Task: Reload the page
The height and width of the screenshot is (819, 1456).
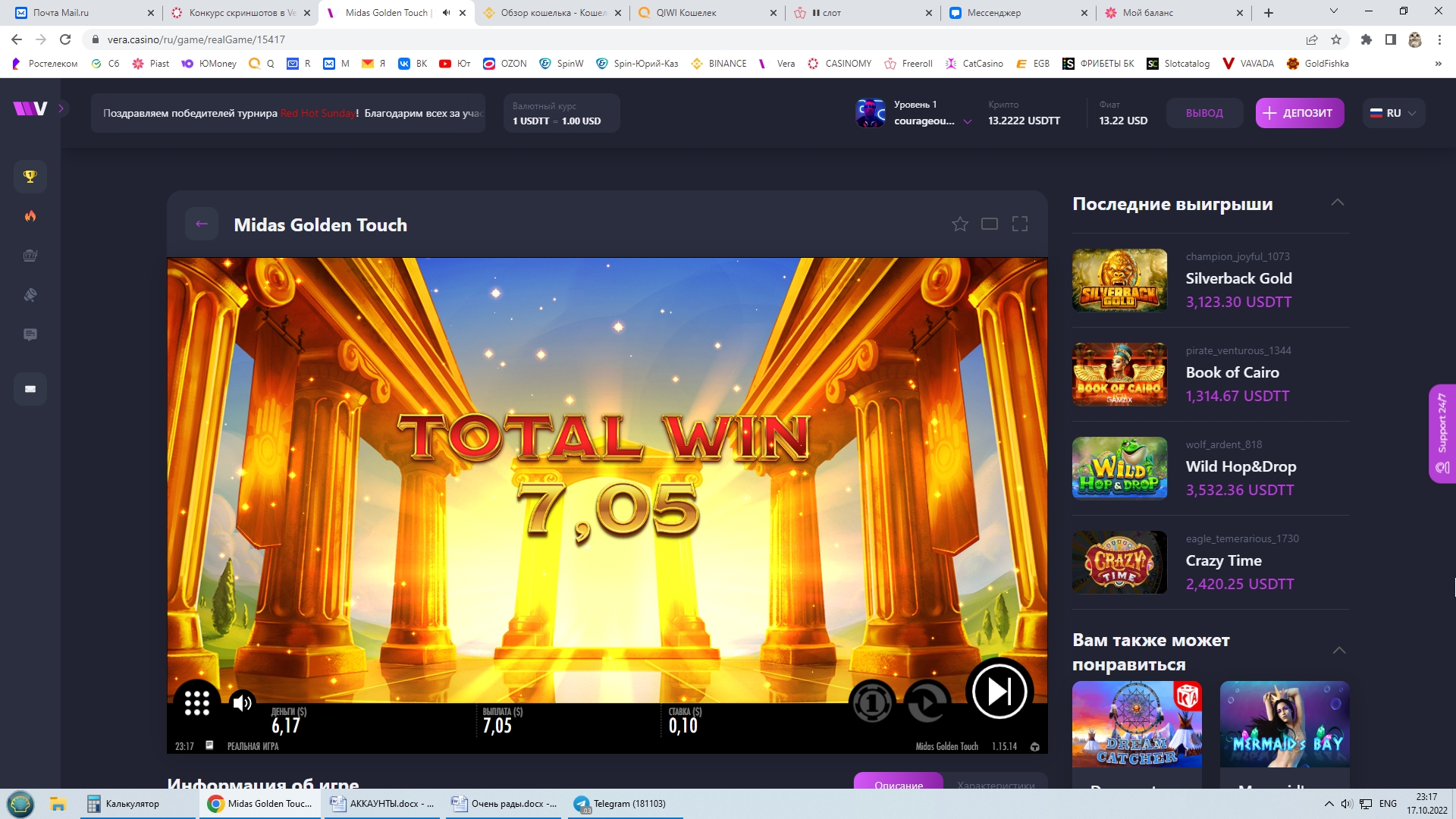Action: (65, 39)
